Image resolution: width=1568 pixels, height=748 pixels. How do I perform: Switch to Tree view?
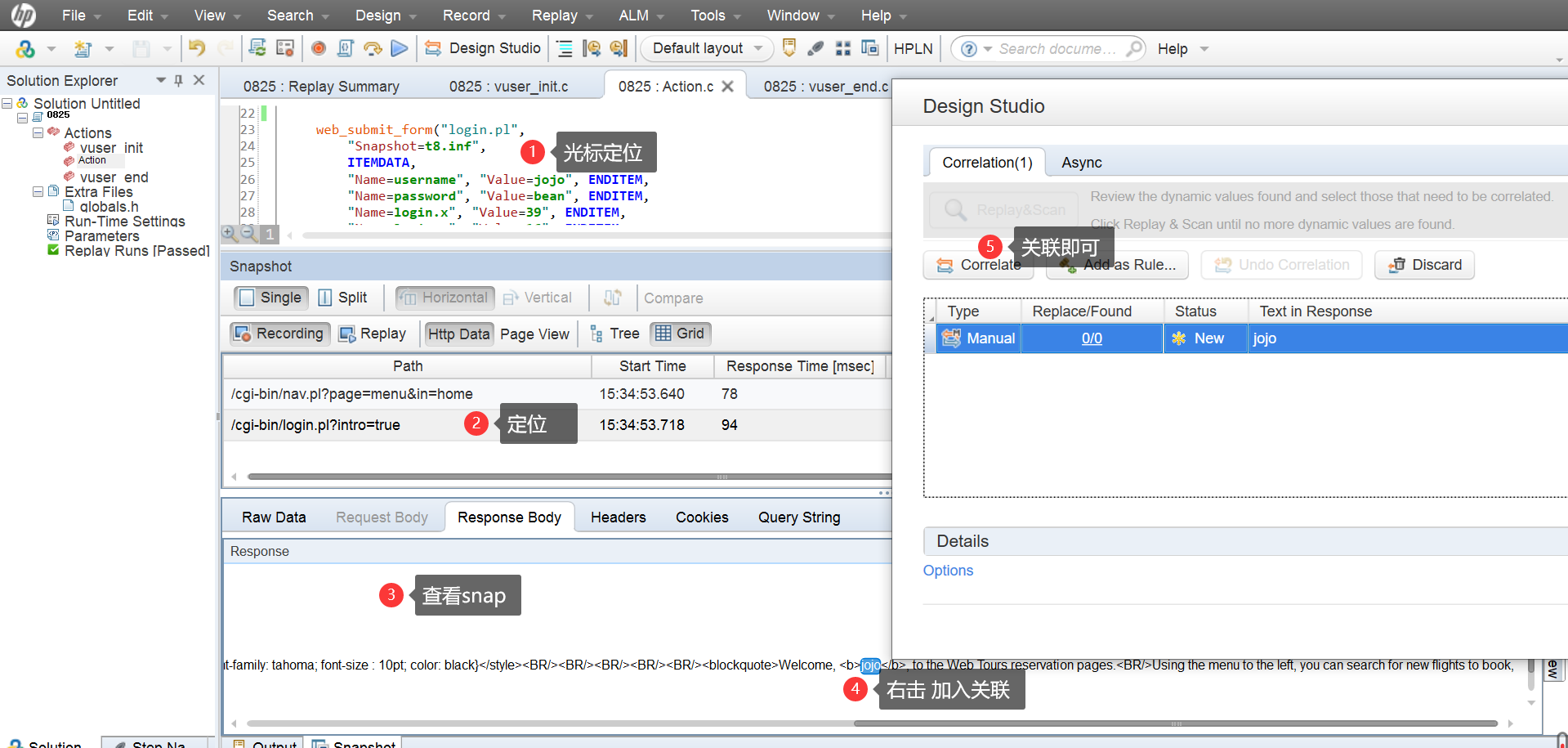point(614,334)
